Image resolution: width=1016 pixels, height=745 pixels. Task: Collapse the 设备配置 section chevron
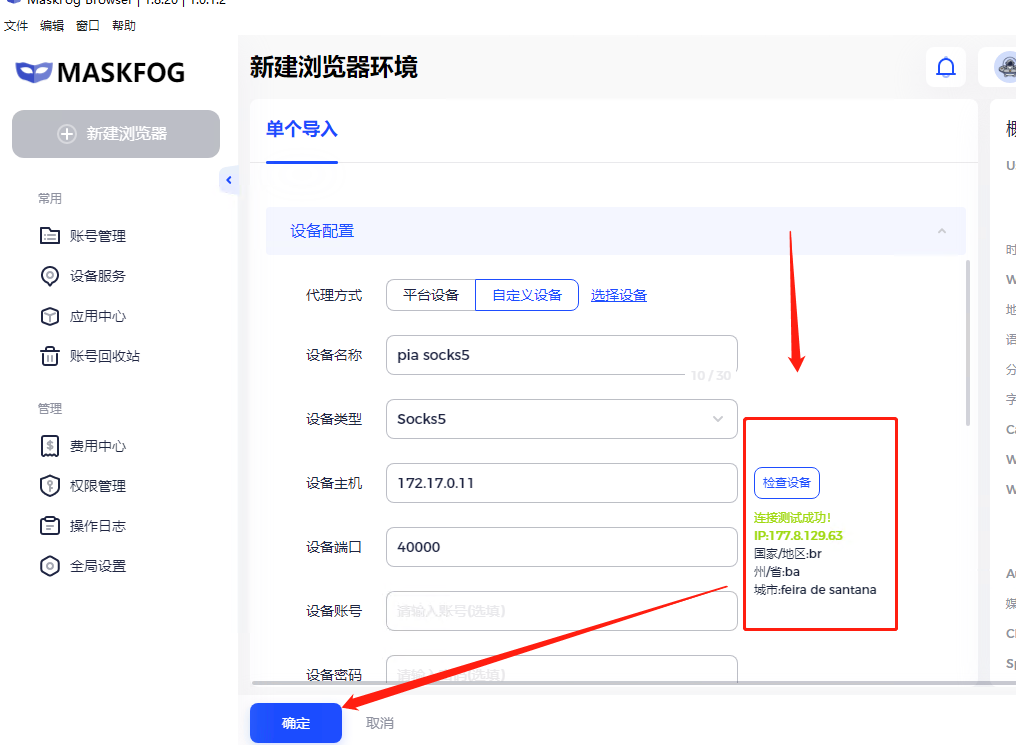[941, 231]
